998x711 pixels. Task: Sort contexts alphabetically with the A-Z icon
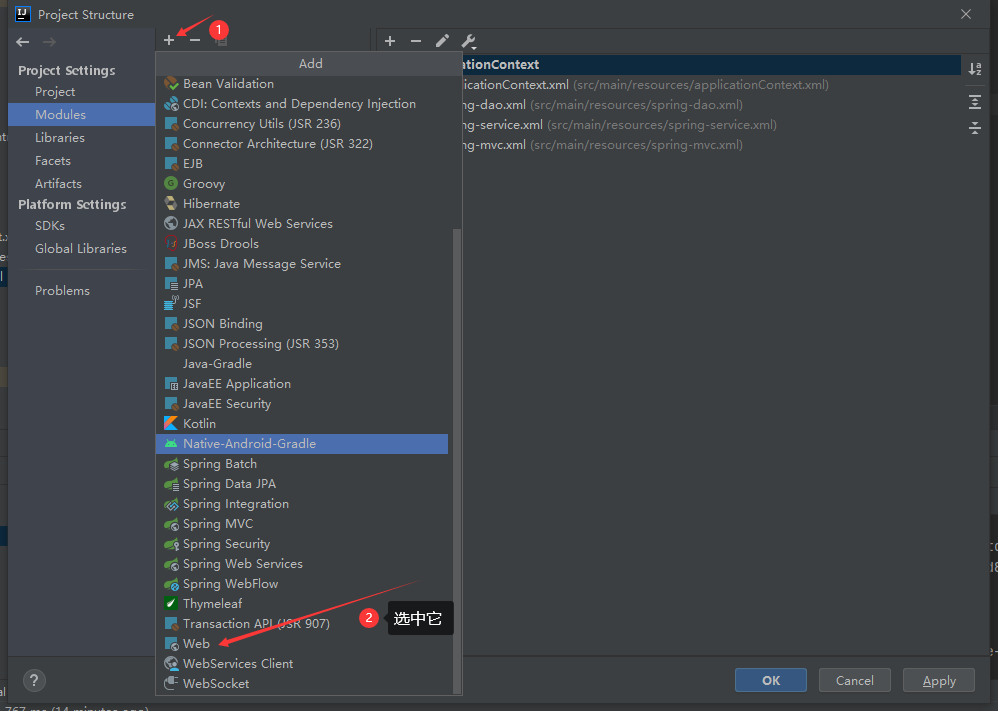click(x=975, y=68)
